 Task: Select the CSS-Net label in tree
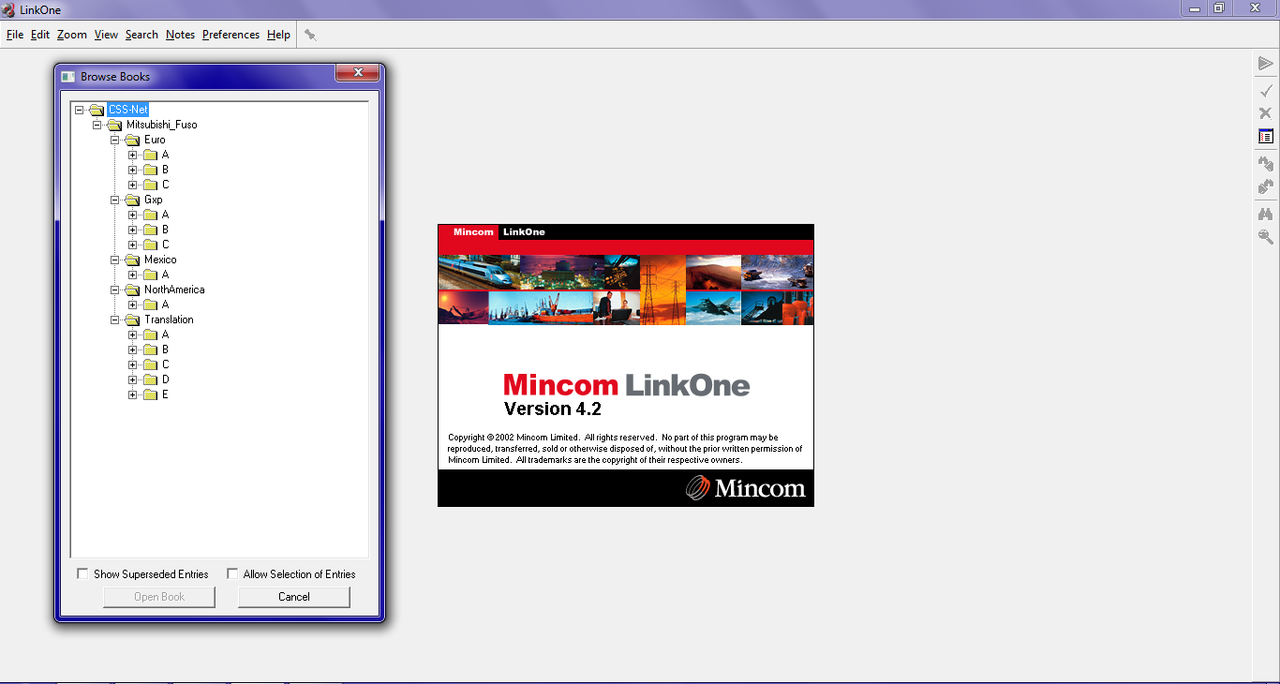(x=129, y=110)
